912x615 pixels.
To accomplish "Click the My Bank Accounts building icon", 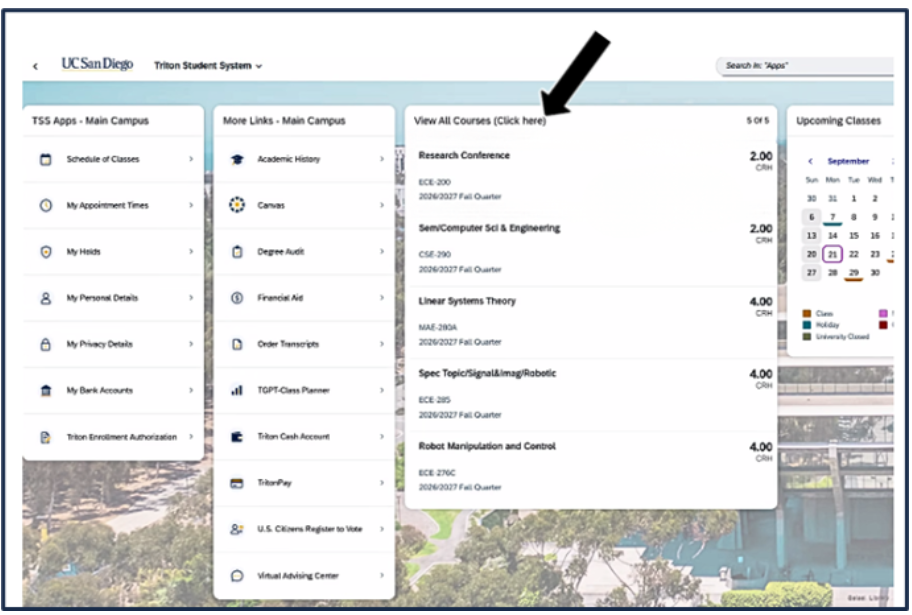I will [x=45, y=390].
